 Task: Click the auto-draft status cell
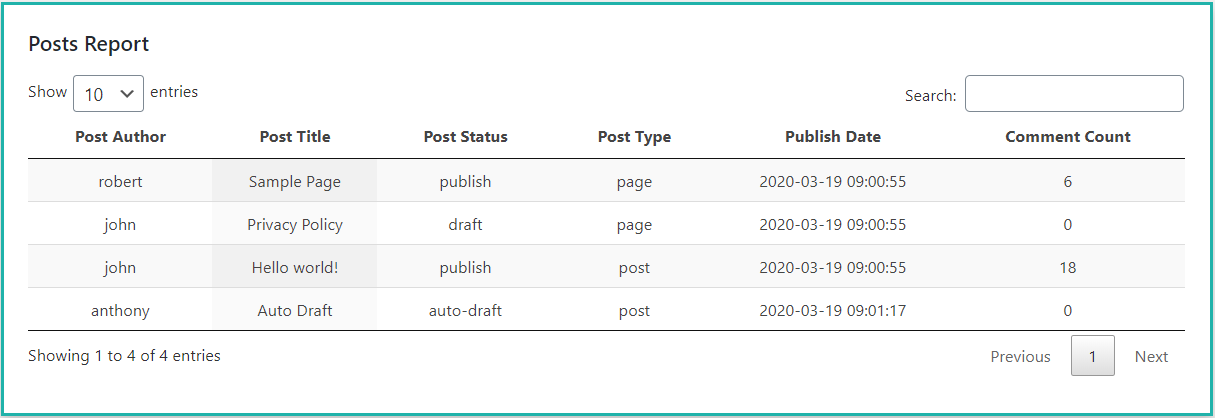[465, 310]
